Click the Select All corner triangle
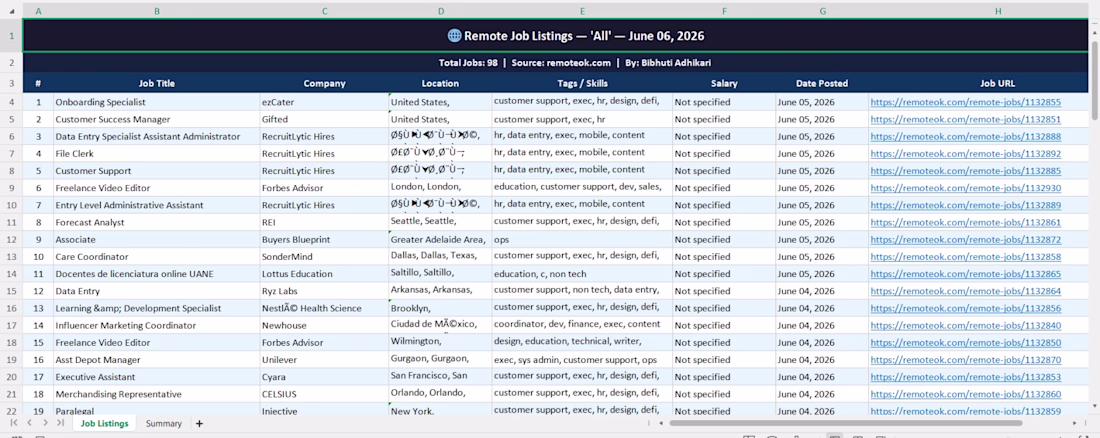Viewport: 1100px width, 438px height. pyautogui.click(x=11, y=11)
